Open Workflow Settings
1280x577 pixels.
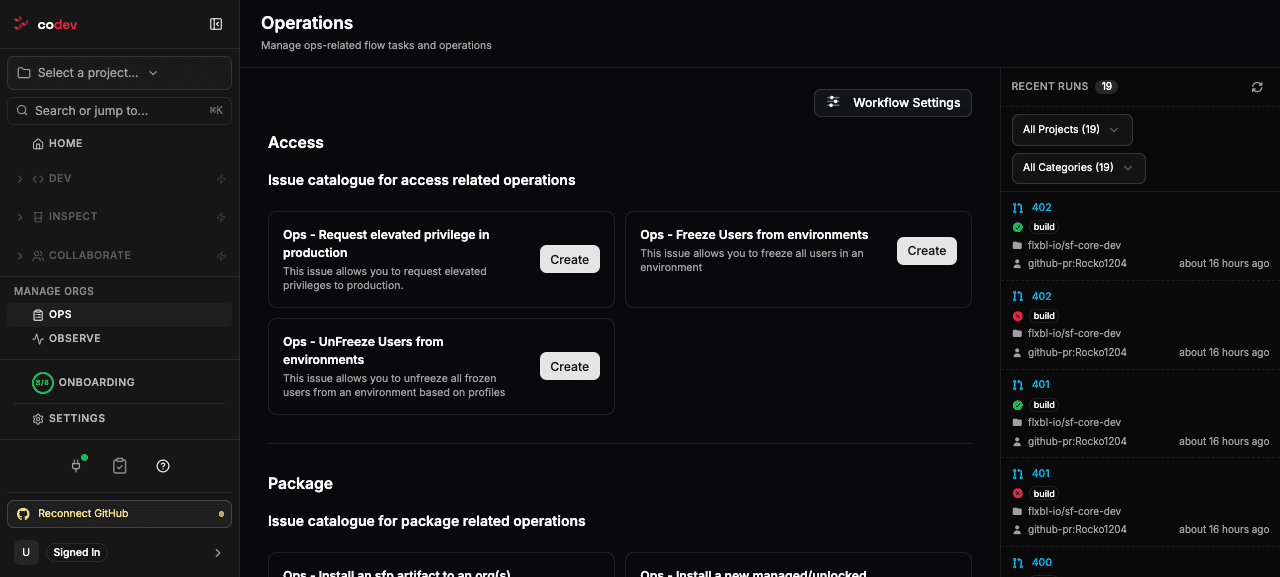point(893,103)
